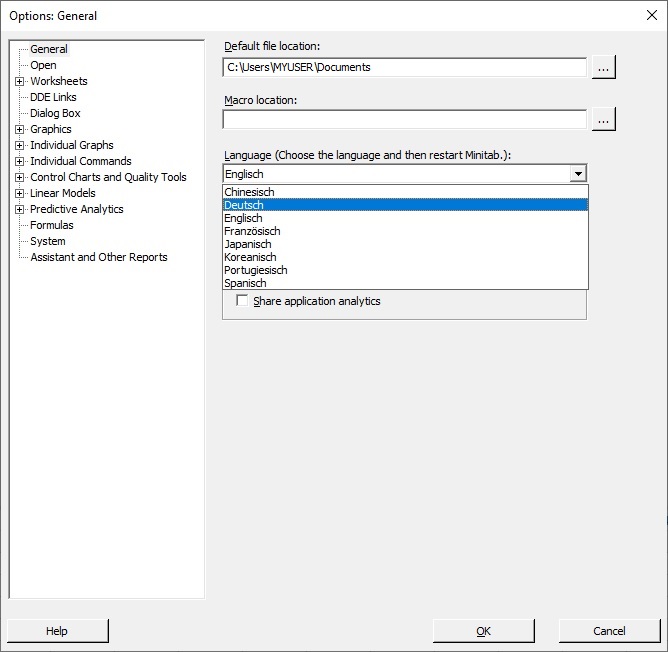Select Linear Models tree item
Image resolution: width=668 pixels, height=652 pixels.
point(63,193)
